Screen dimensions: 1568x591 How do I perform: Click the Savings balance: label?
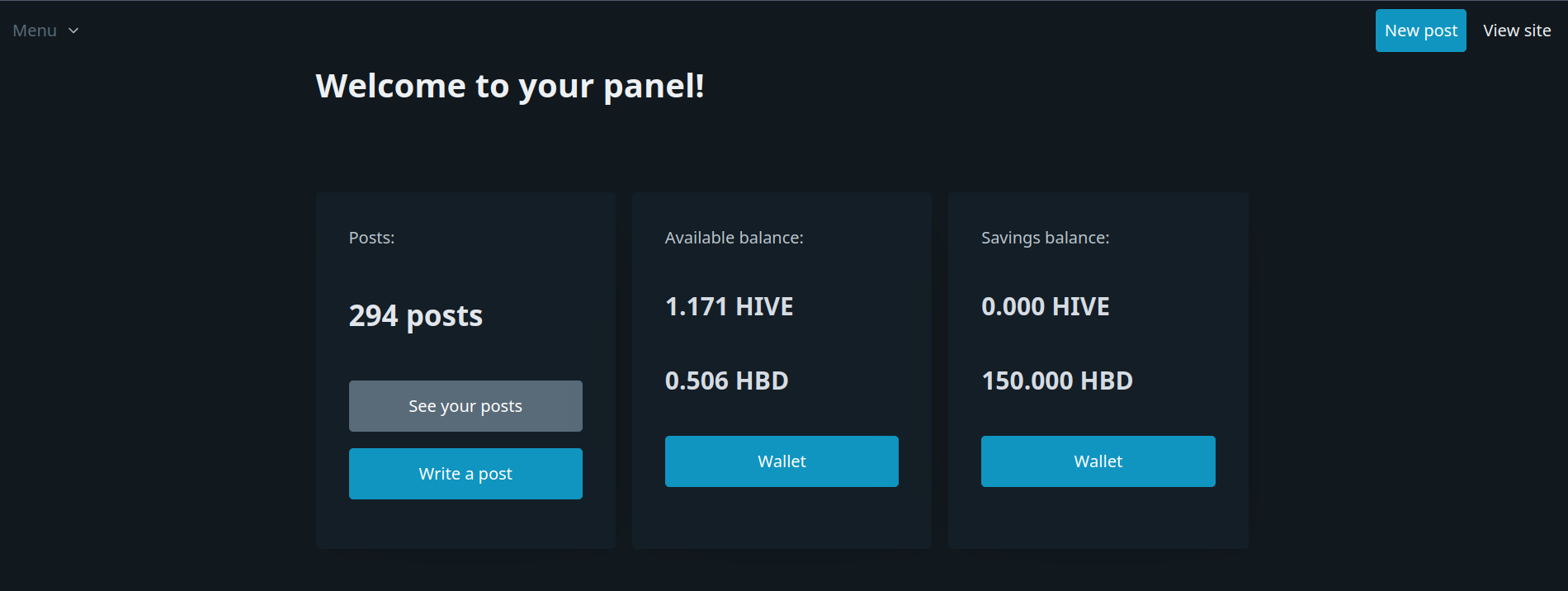coord(1045,238)
